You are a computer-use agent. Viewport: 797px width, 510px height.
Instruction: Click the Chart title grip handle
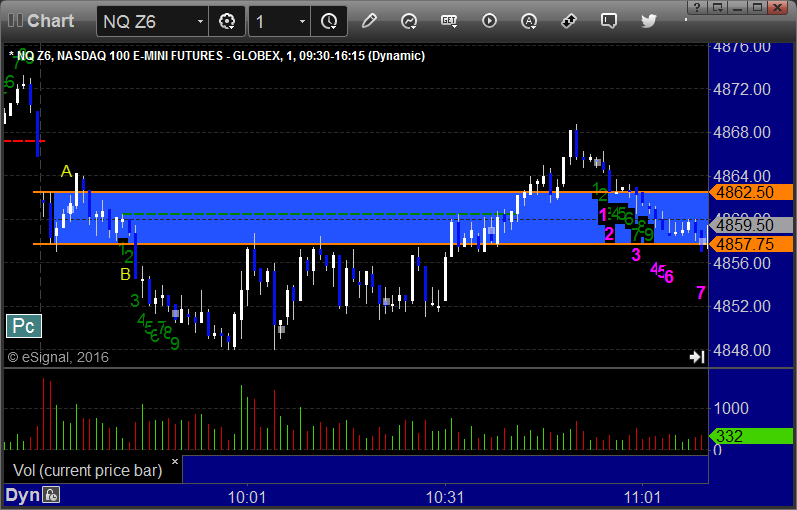pyautogui.click(x=15, y=21)
